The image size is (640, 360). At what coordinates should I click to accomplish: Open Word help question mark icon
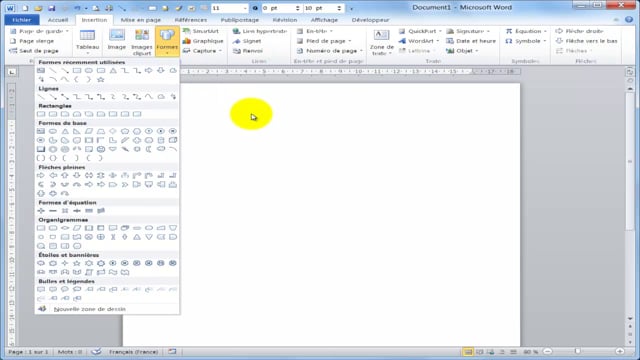pyautogui.click(x=629, y=20)
